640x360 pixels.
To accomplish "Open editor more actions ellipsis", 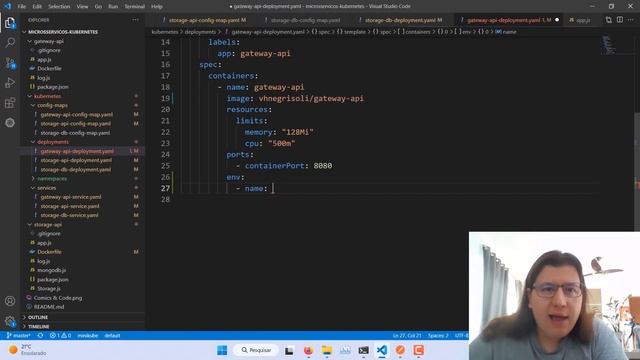I will click(x=631, y=20).
